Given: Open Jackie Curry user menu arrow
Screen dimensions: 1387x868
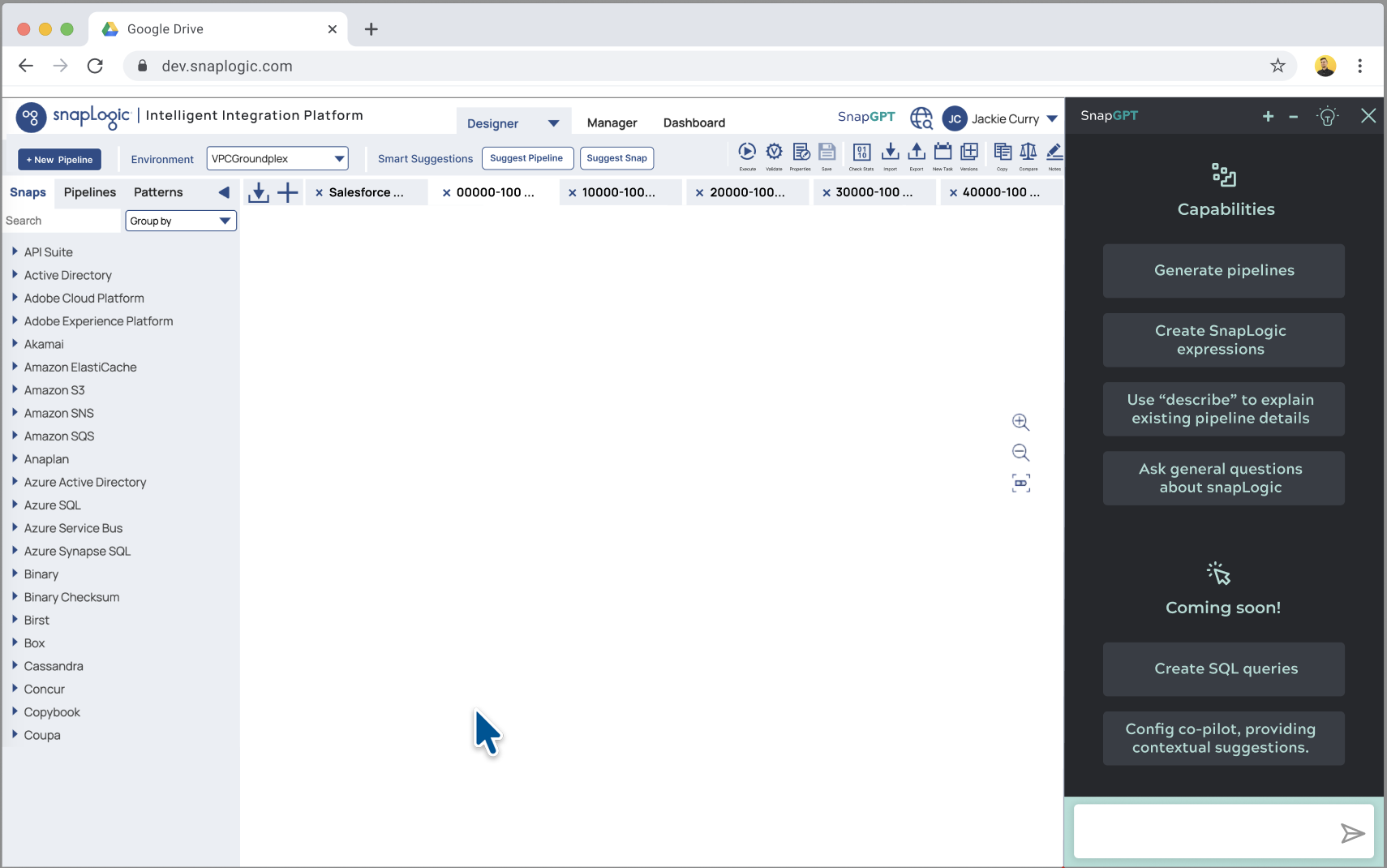Looking at the screenshot, I should (1052, 118).
